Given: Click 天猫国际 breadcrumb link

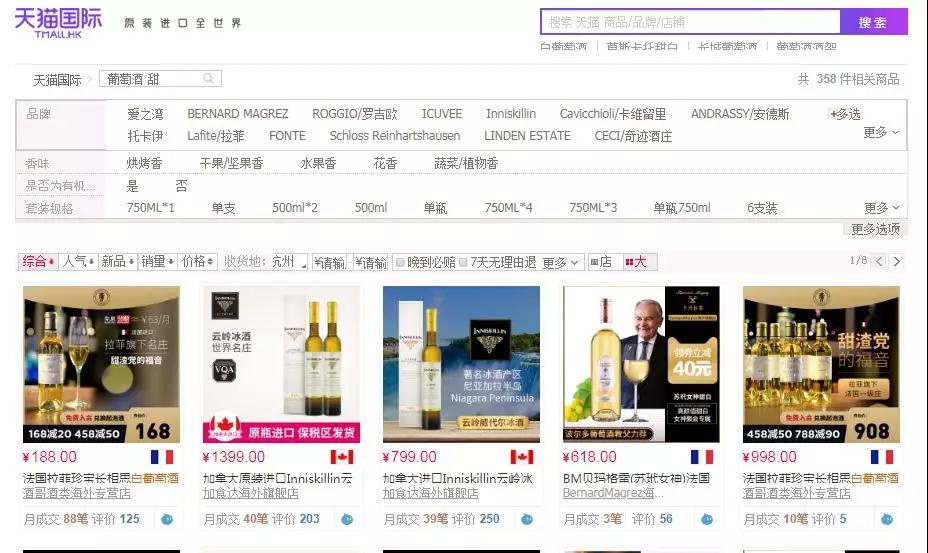Looking at the screenshot, I should (57, 79).
